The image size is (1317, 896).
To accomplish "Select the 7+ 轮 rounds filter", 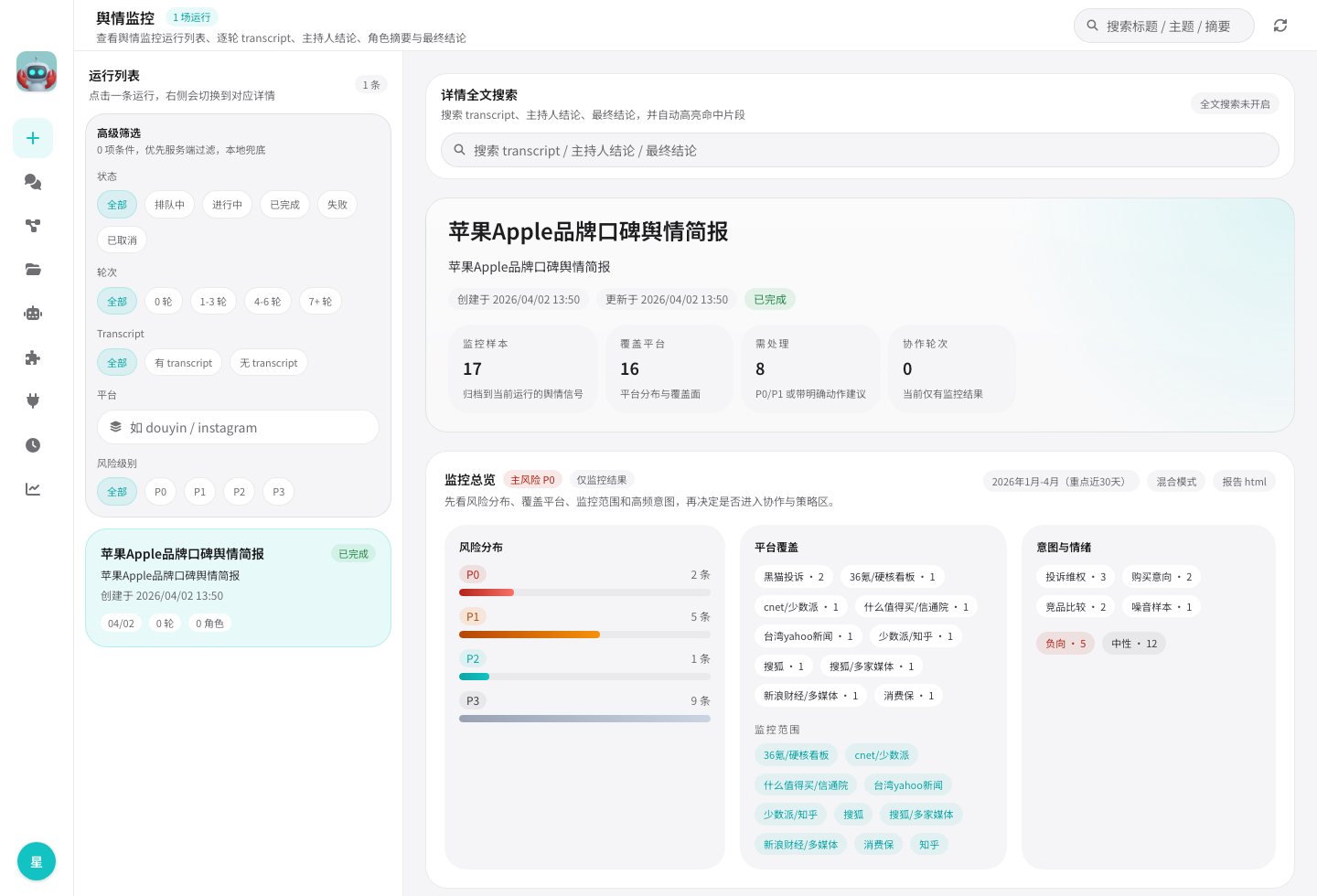I will click(320, 302).
